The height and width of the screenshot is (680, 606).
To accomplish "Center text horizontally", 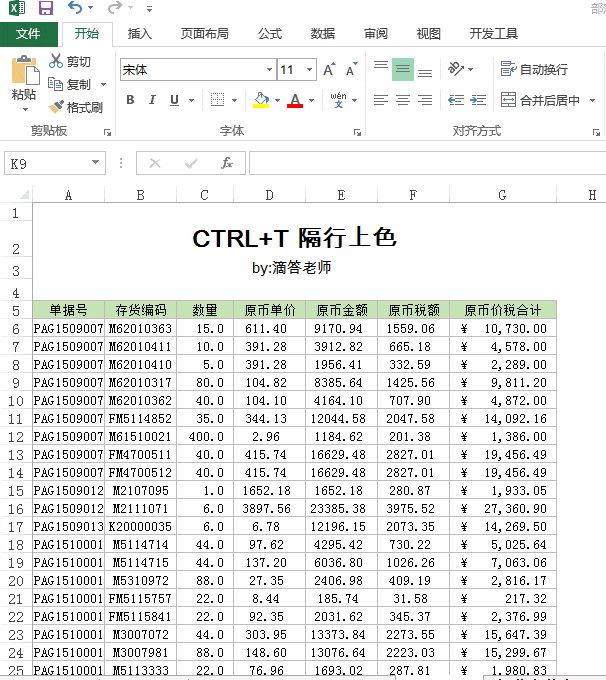I will click(x=403, y=100).
